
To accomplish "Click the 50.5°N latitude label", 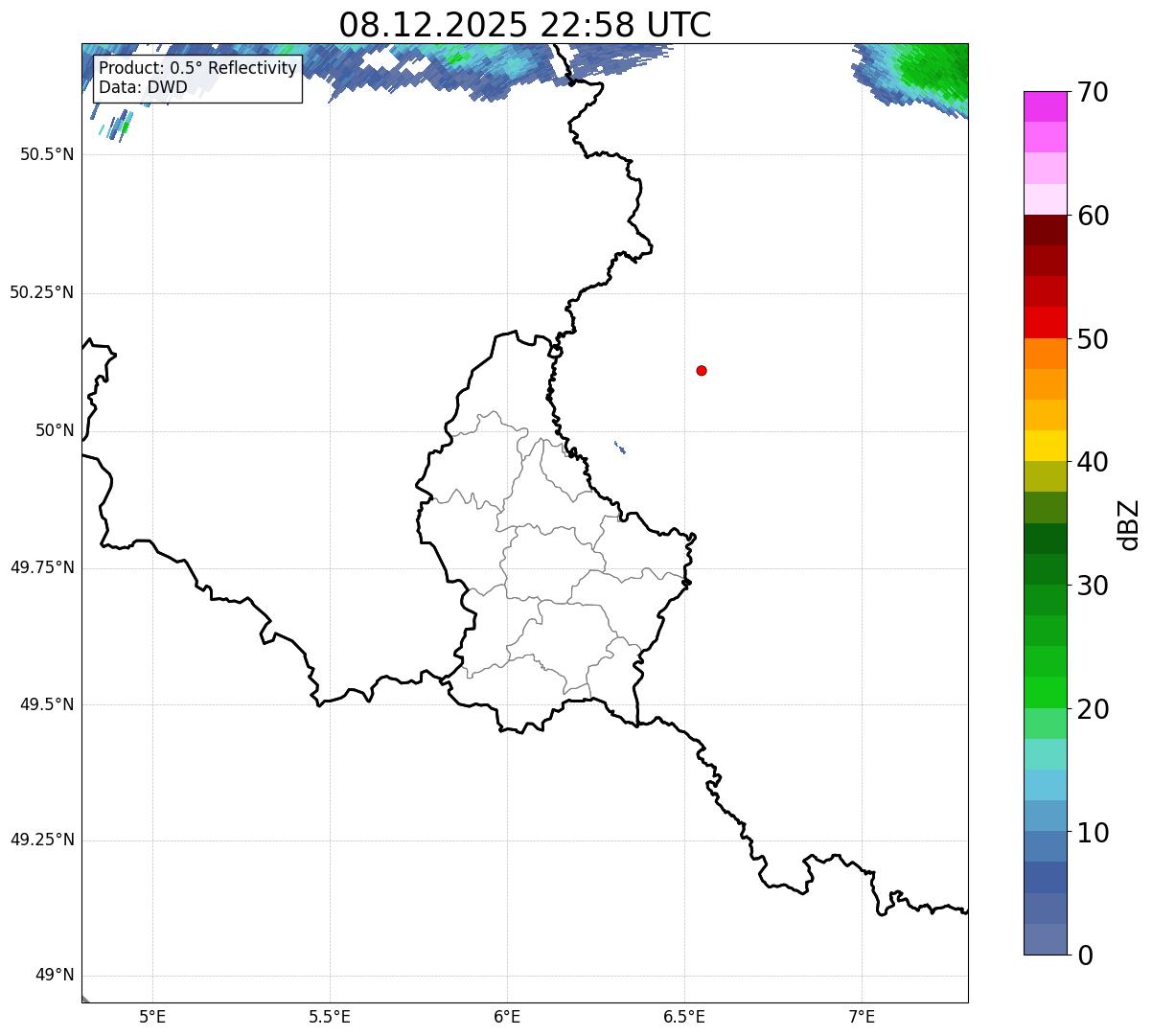I will [x=47, y=154].
